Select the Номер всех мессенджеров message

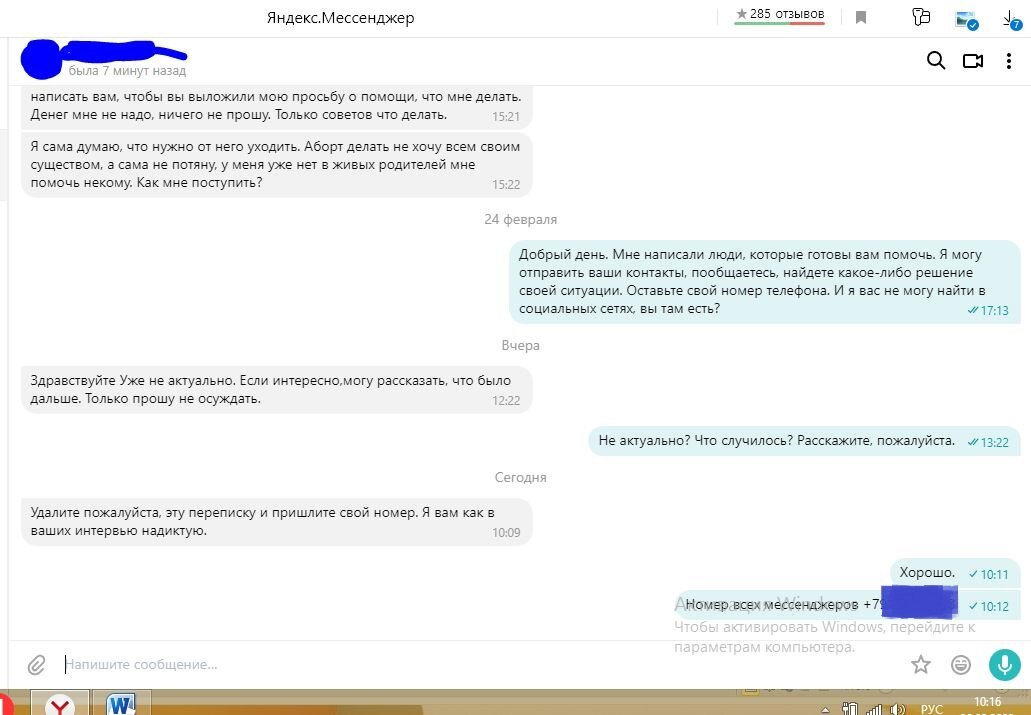point(848,604)
